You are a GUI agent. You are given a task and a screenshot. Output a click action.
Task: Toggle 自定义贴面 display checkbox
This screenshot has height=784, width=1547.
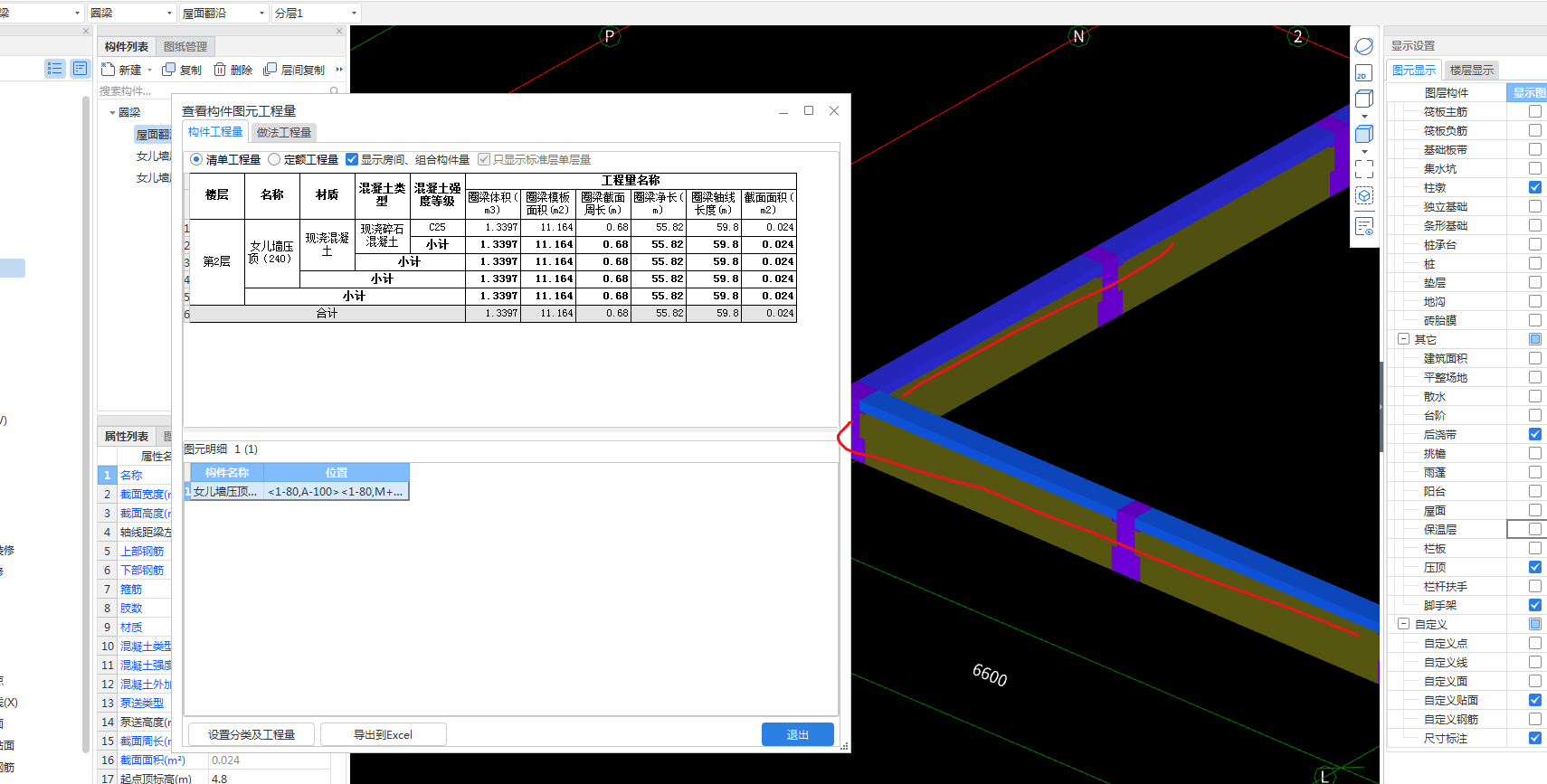coord(1535,700)
